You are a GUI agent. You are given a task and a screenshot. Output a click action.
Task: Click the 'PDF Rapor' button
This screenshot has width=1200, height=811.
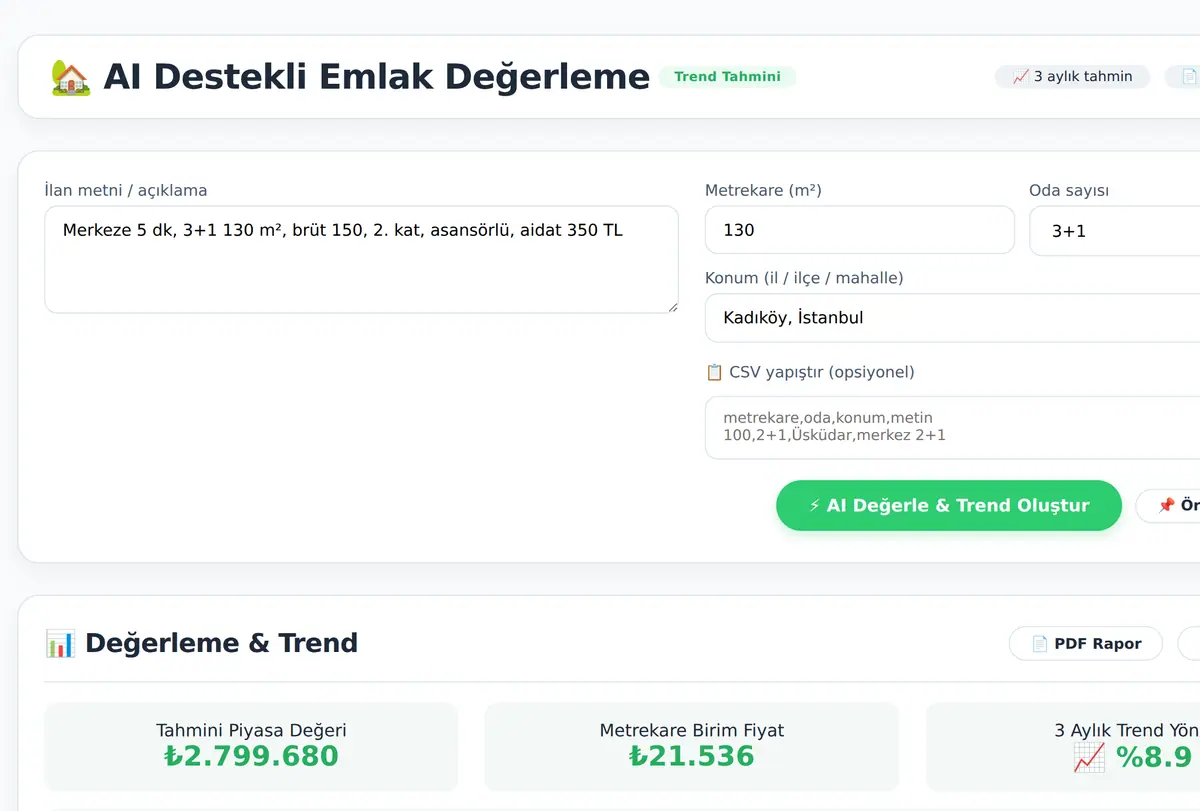click(x=1086, y=644)
